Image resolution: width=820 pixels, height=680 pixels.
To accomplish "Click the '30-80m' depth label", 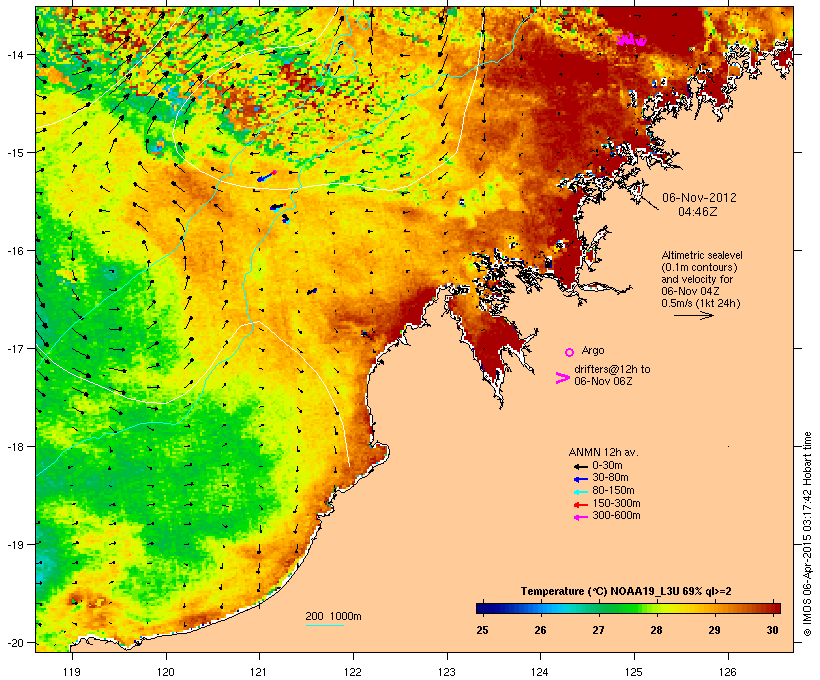I will point(610,478).
